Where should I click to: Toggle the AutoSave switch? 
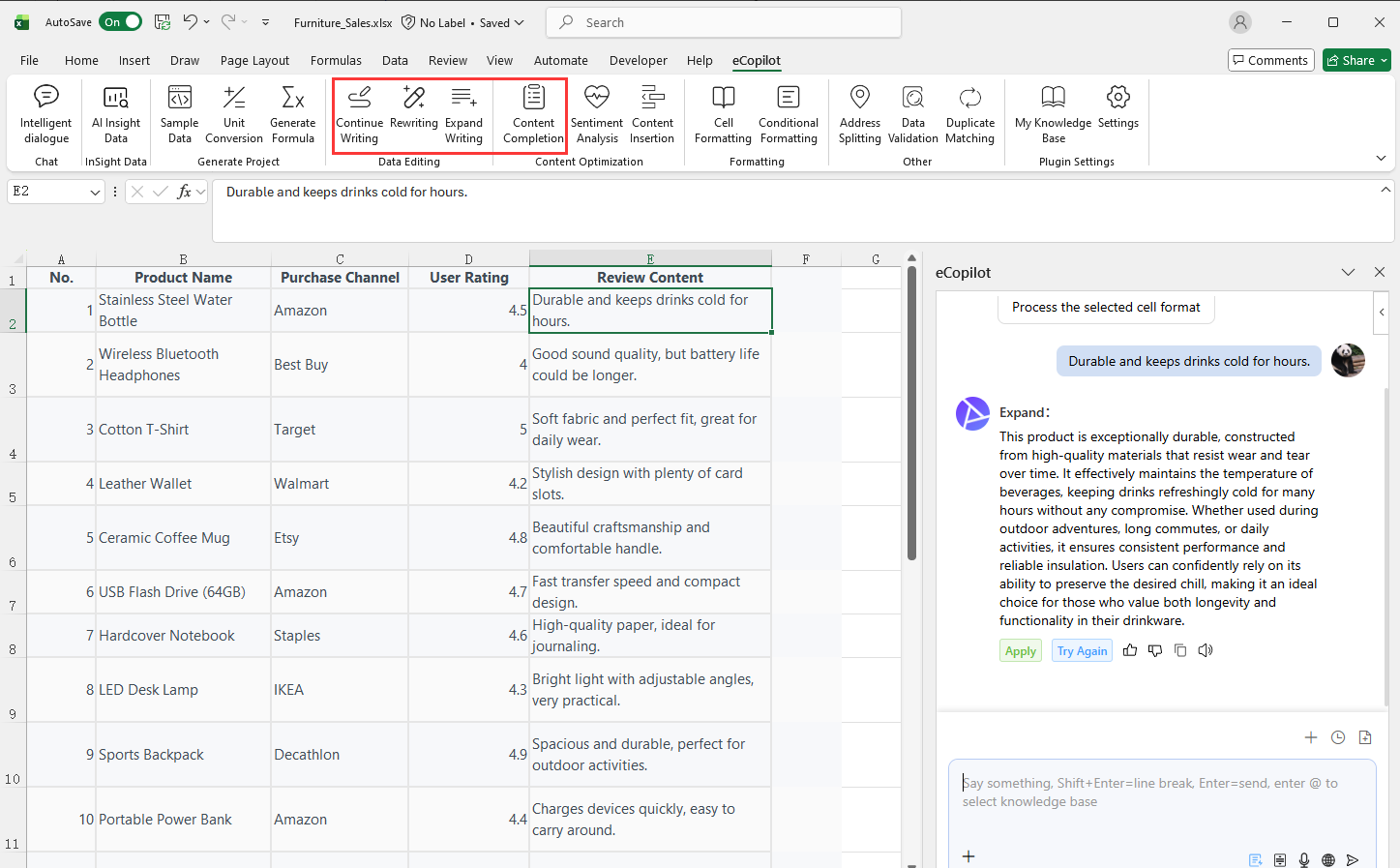point(122,22)
